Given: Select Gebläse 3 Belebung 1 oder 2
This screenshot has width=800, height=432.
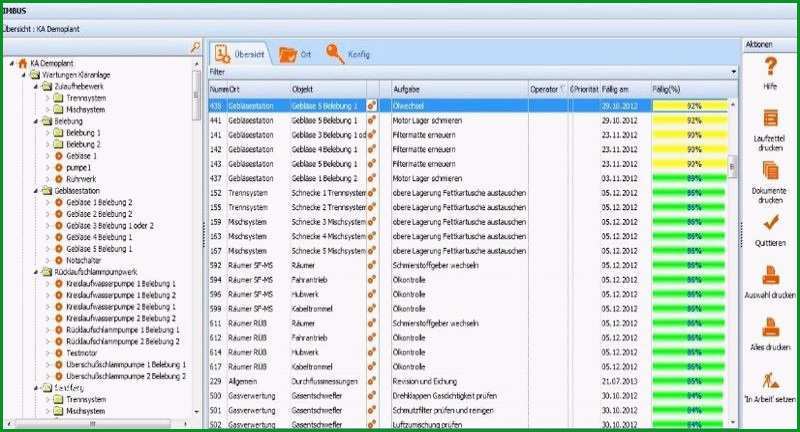Looking at the screenshot, I should (x=110, y=225).
